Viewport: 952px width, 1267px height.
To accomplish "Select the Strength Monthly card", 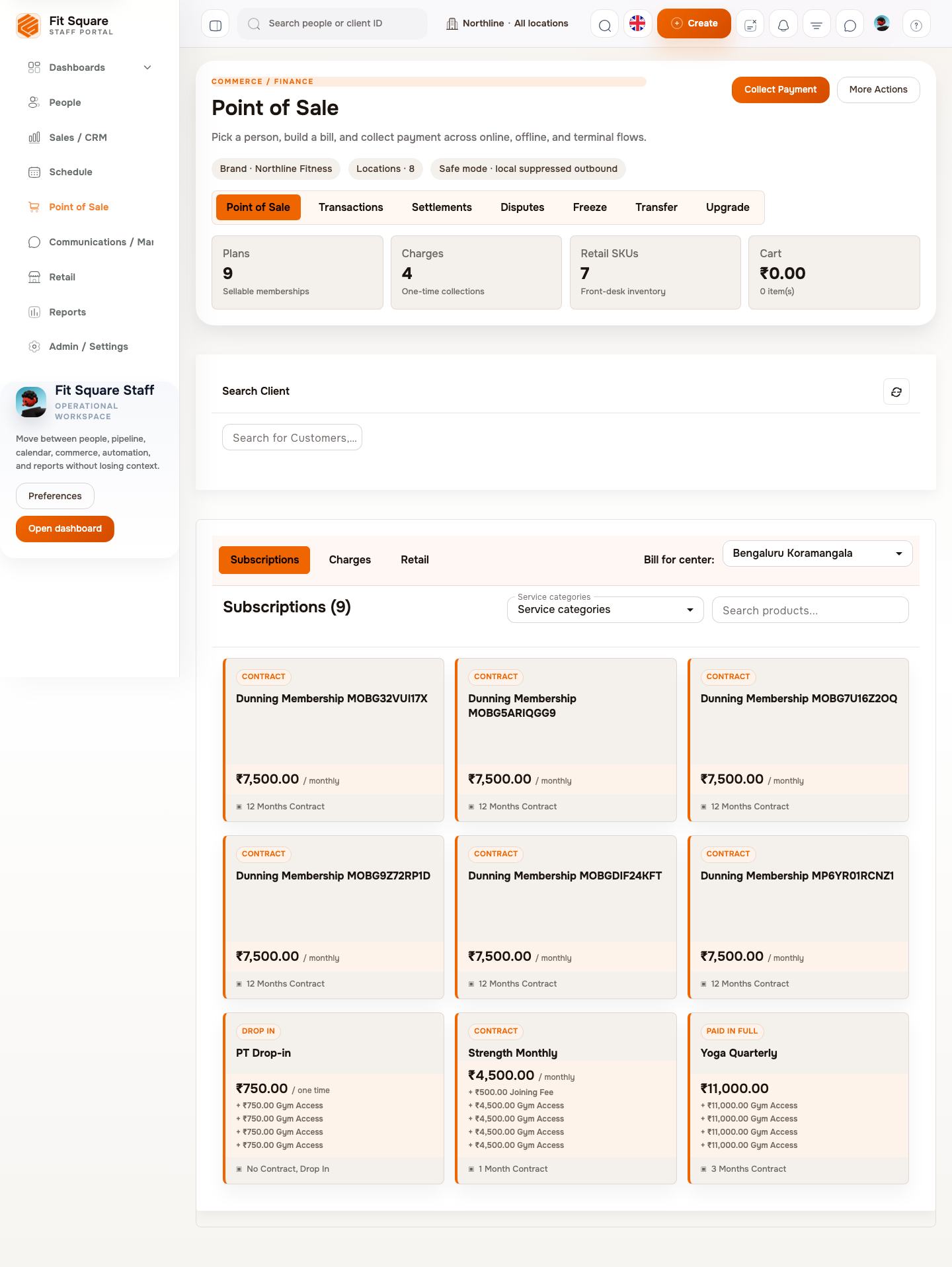I will pyautogui.click(x=566, y=1098).
